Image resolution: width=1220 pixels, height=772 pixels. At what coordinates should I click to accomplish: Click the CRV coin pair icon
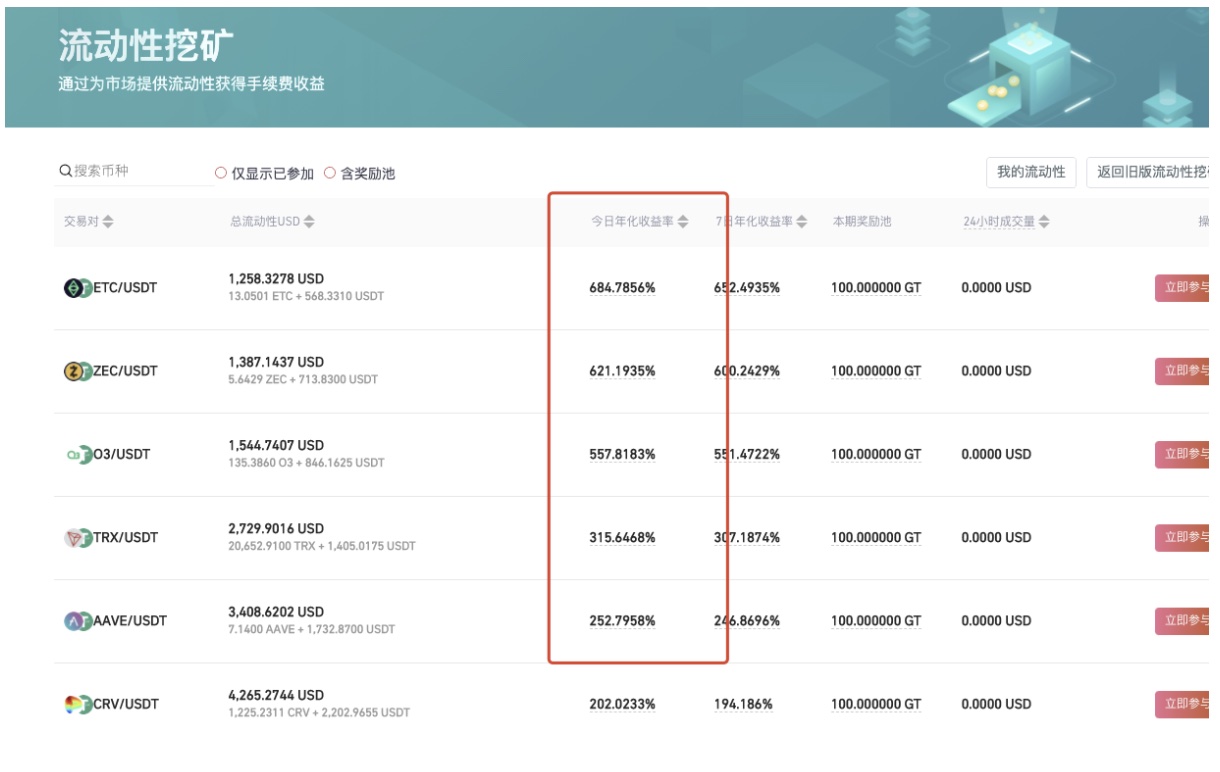[77, 704]
